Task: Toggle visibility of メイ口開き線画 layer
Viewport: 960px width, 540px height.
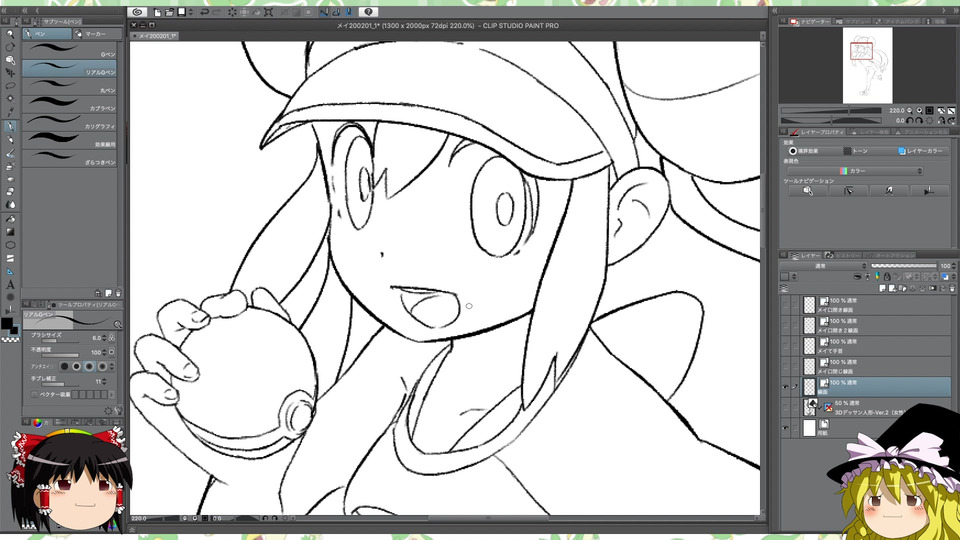Action: (786, 306)
